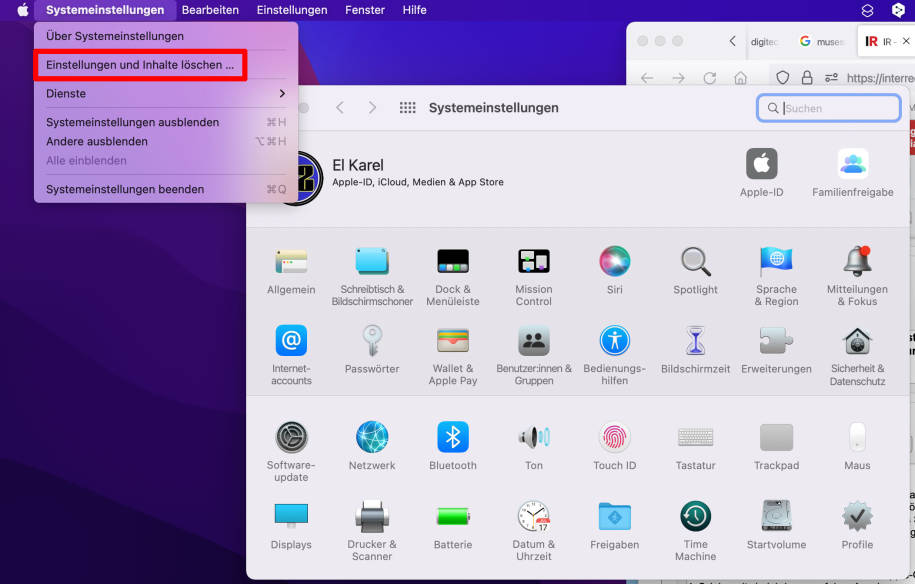
Task: Close the IR browser tab
Action: coord(906,41)
